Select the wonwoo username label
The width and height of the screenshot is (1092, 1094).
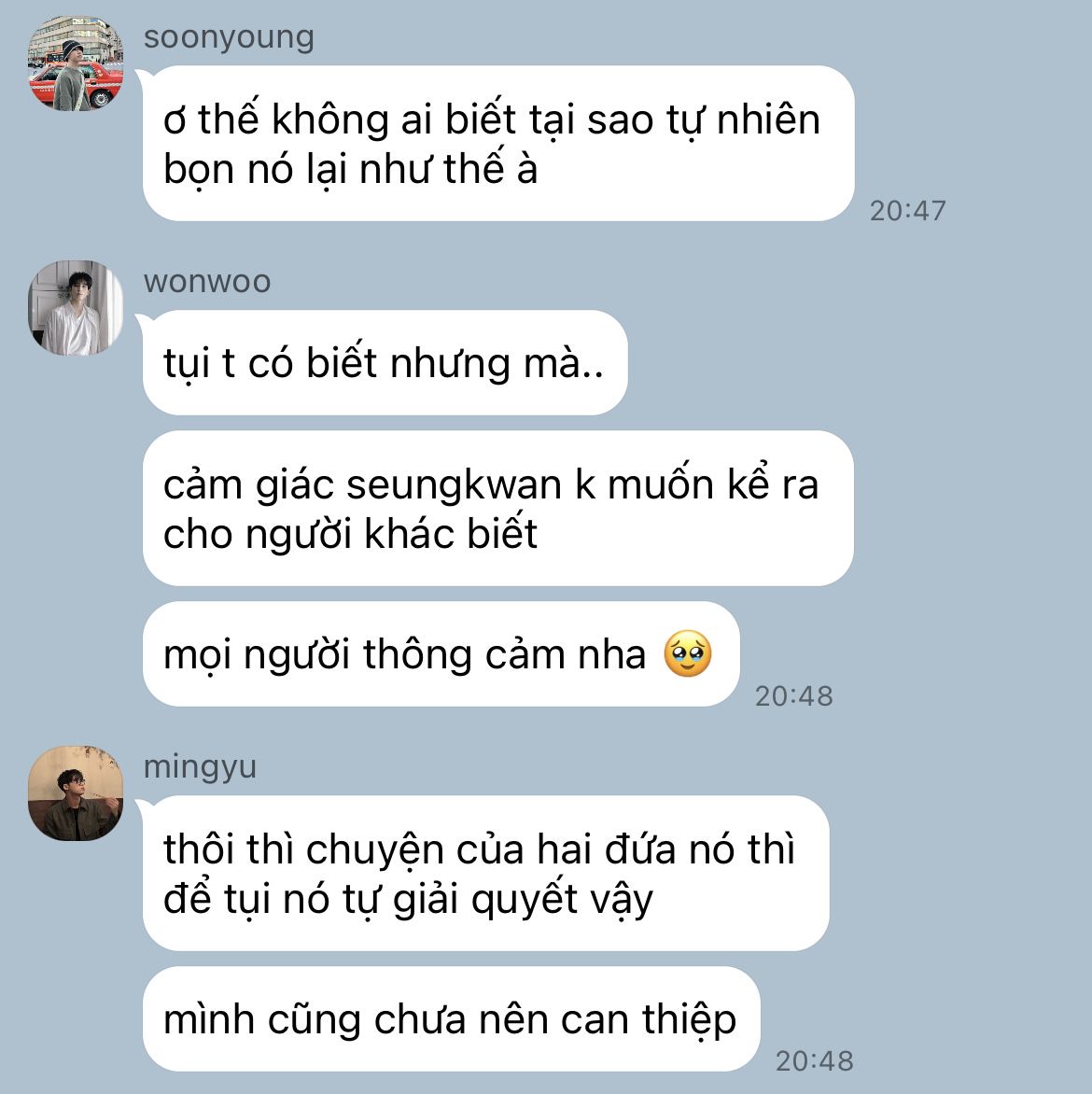[x=207, y=282]
